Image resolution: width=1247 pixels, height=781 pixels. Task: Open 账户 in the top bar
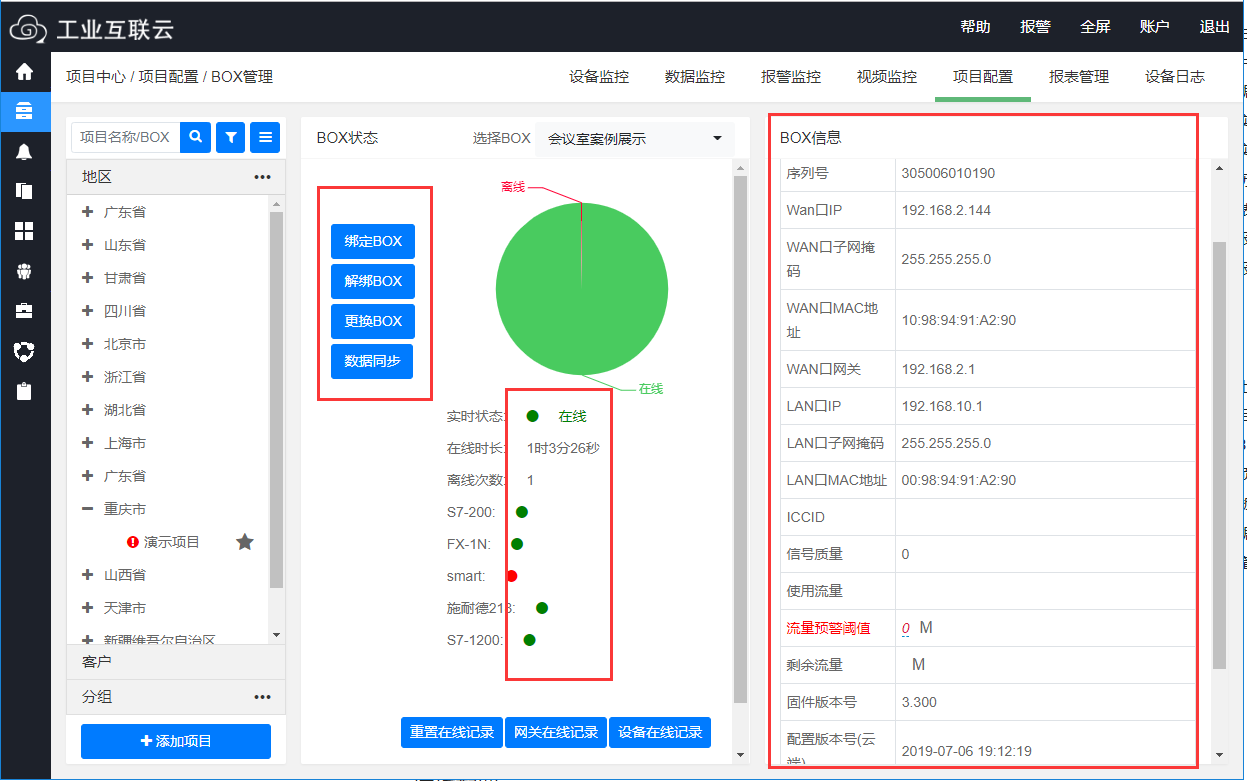point(1155,27)
